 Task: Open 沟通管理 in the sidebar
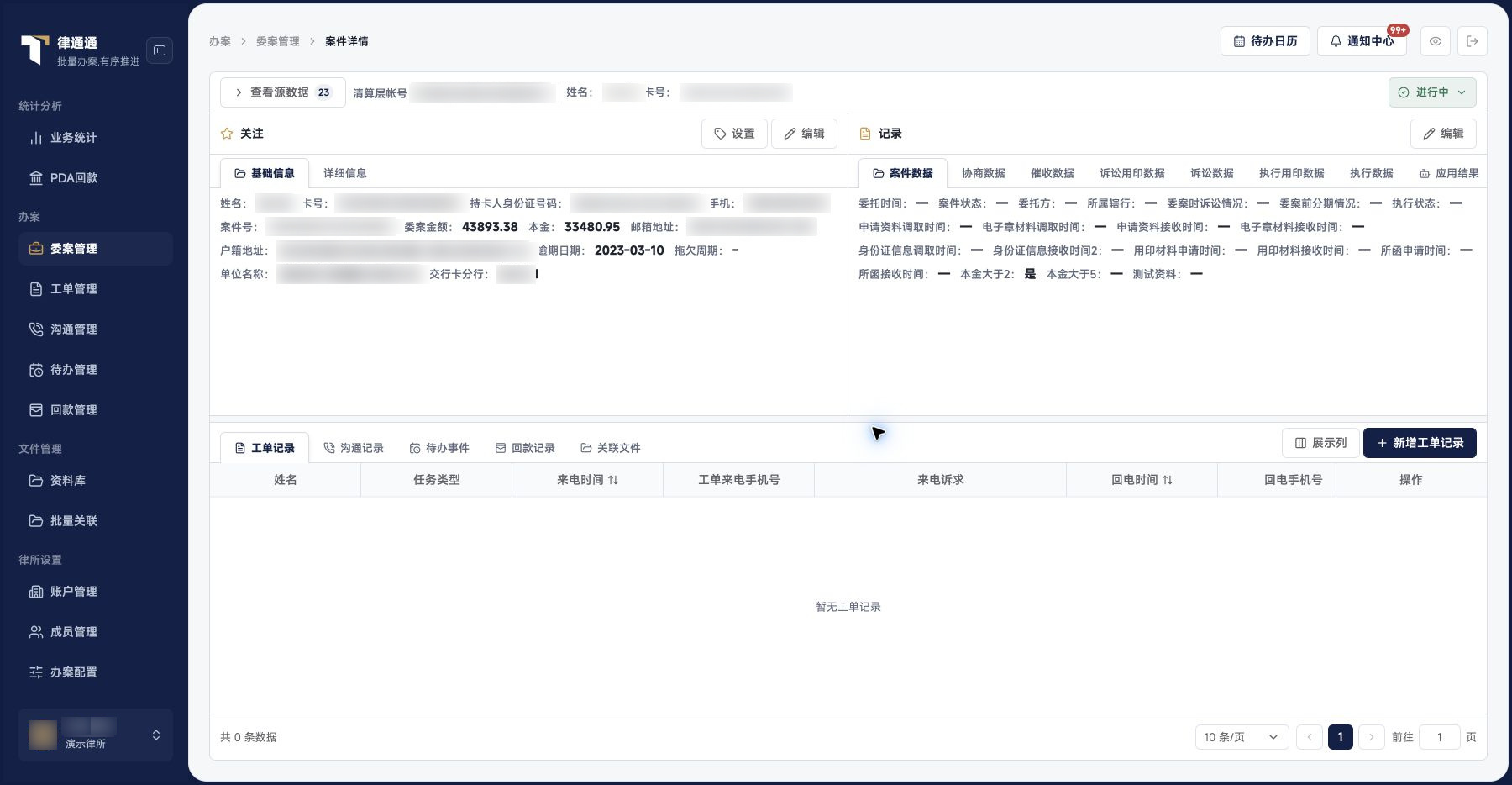click(96, 329)
